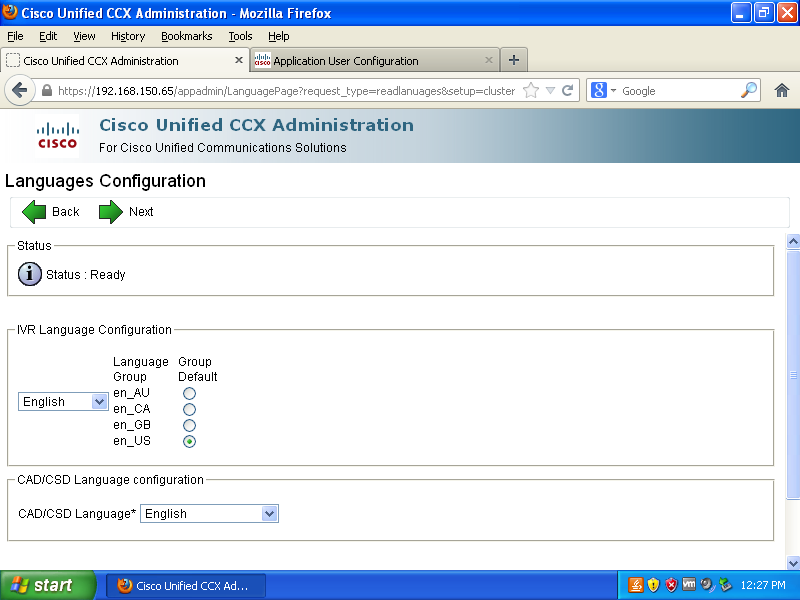Bookmark this page with star icon

coord(531,90)
